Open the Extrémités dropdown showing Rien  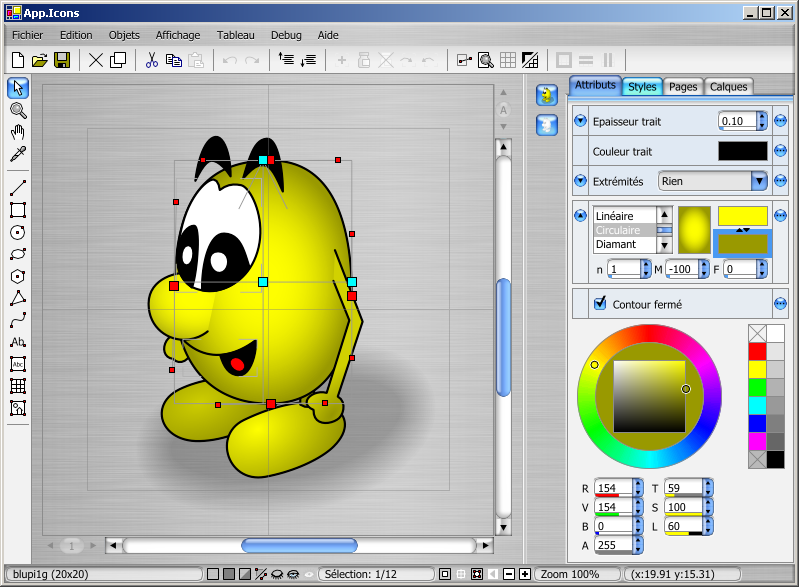tap(713, 181)
